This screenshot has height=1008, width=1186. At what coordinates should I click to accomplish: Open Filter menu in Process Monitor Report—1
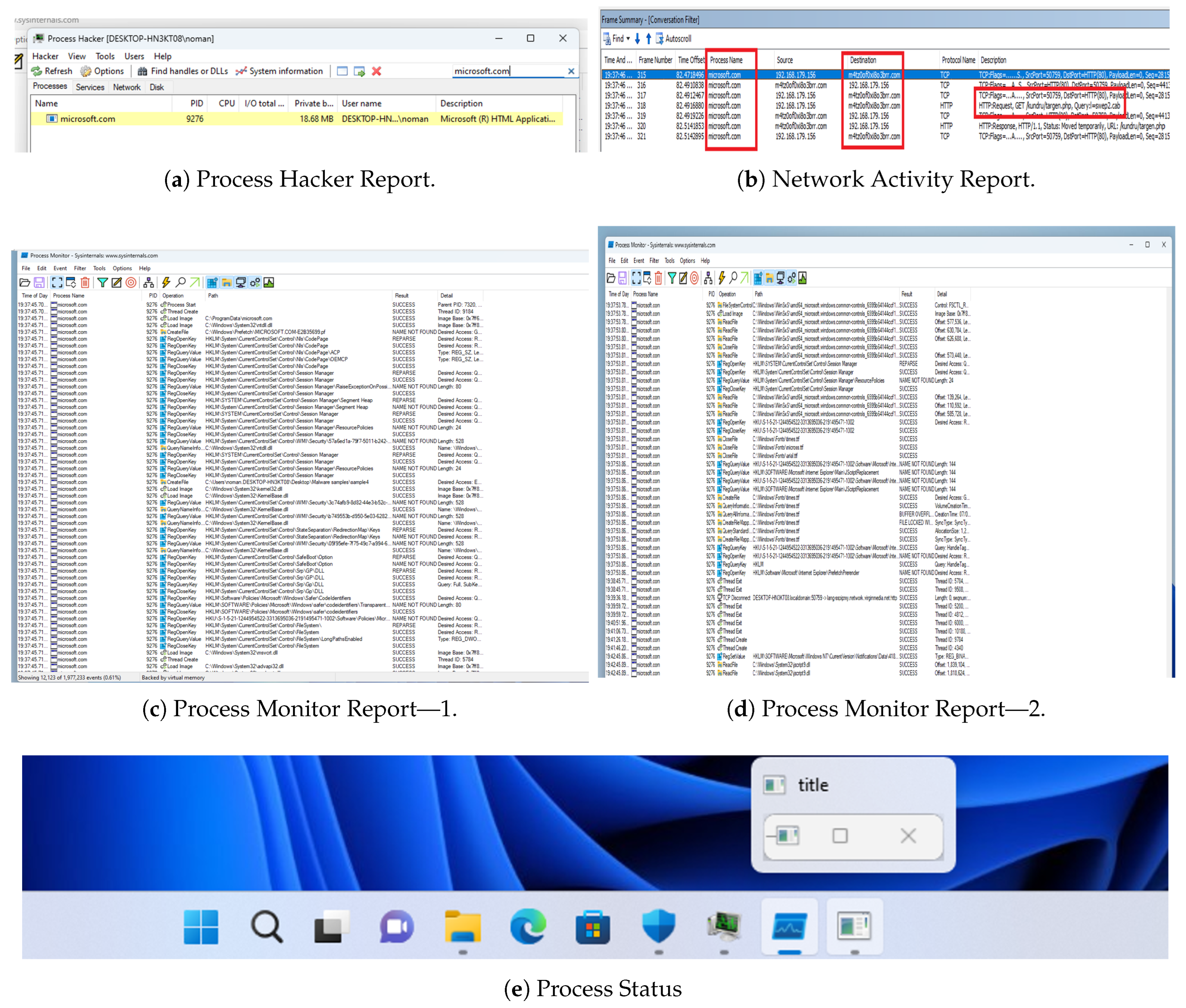[x=80, y=268]
